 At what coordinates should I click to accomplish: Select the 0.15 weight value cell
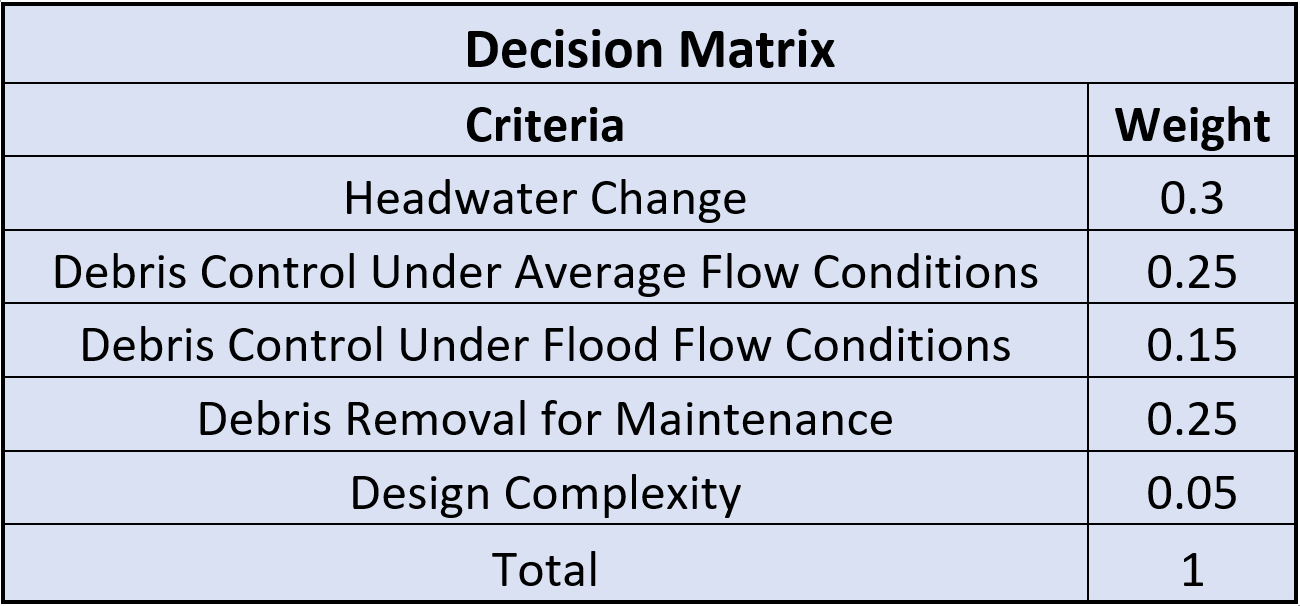1192,345
